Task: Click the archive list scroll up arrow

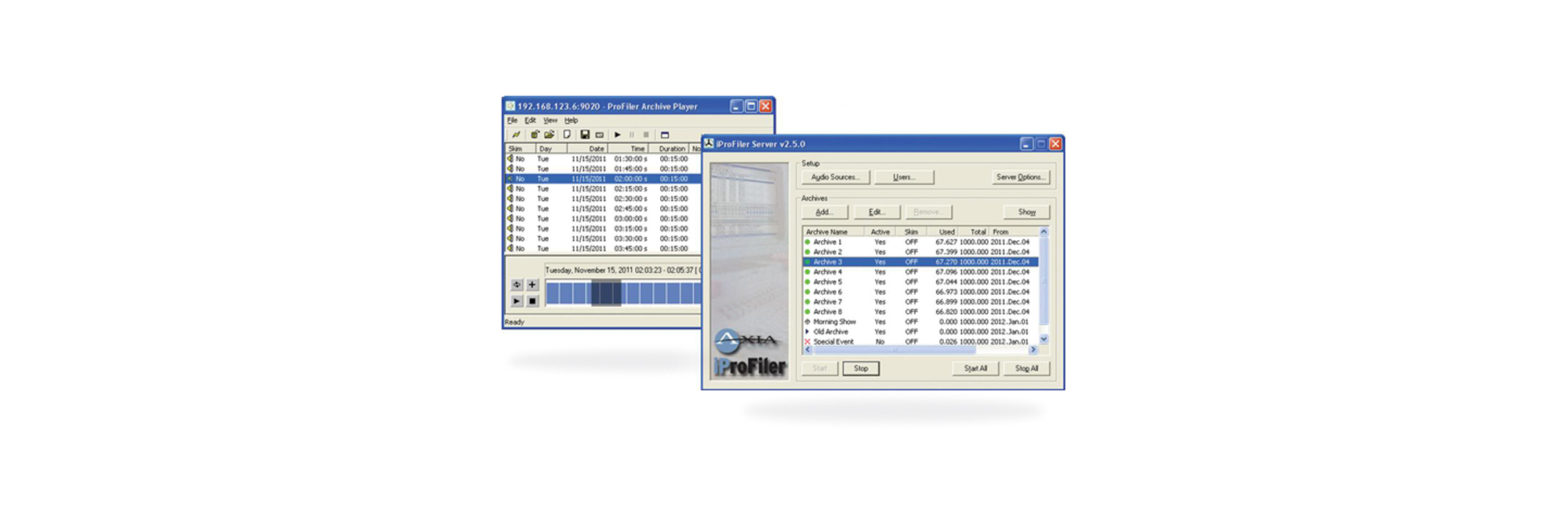Action: pos(1044,231)
